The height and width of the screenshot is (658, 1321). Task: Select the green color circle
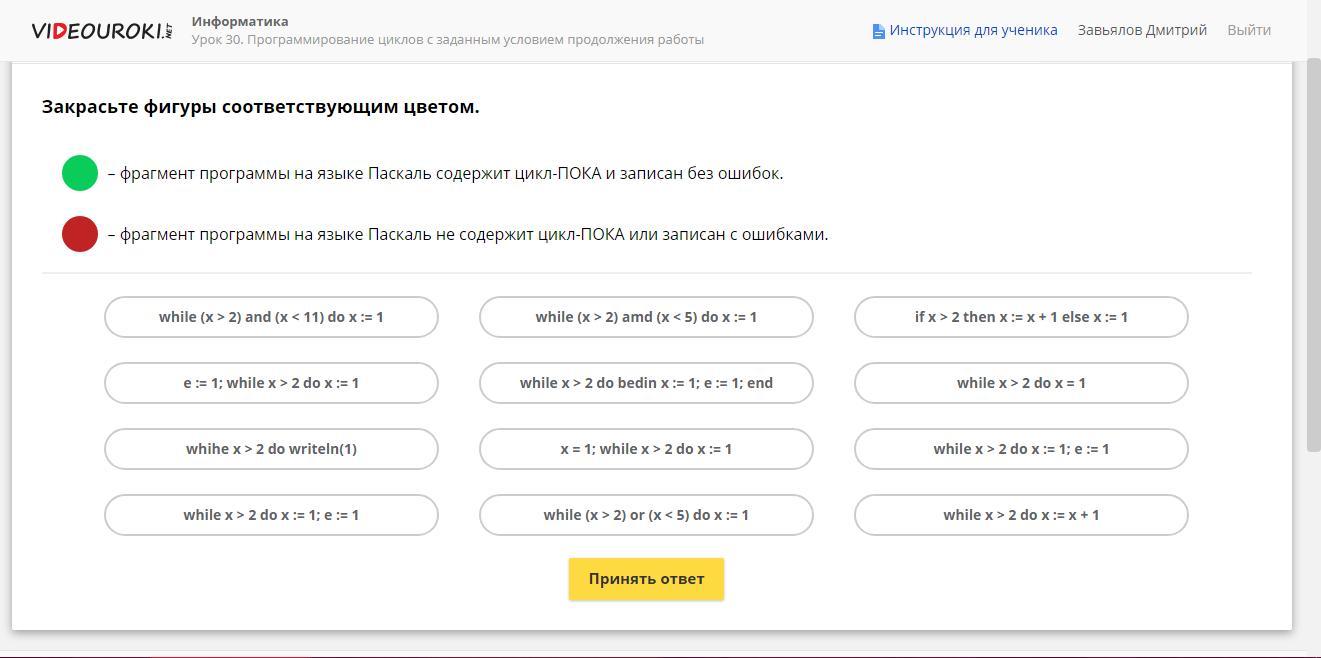tap(80, 173)
